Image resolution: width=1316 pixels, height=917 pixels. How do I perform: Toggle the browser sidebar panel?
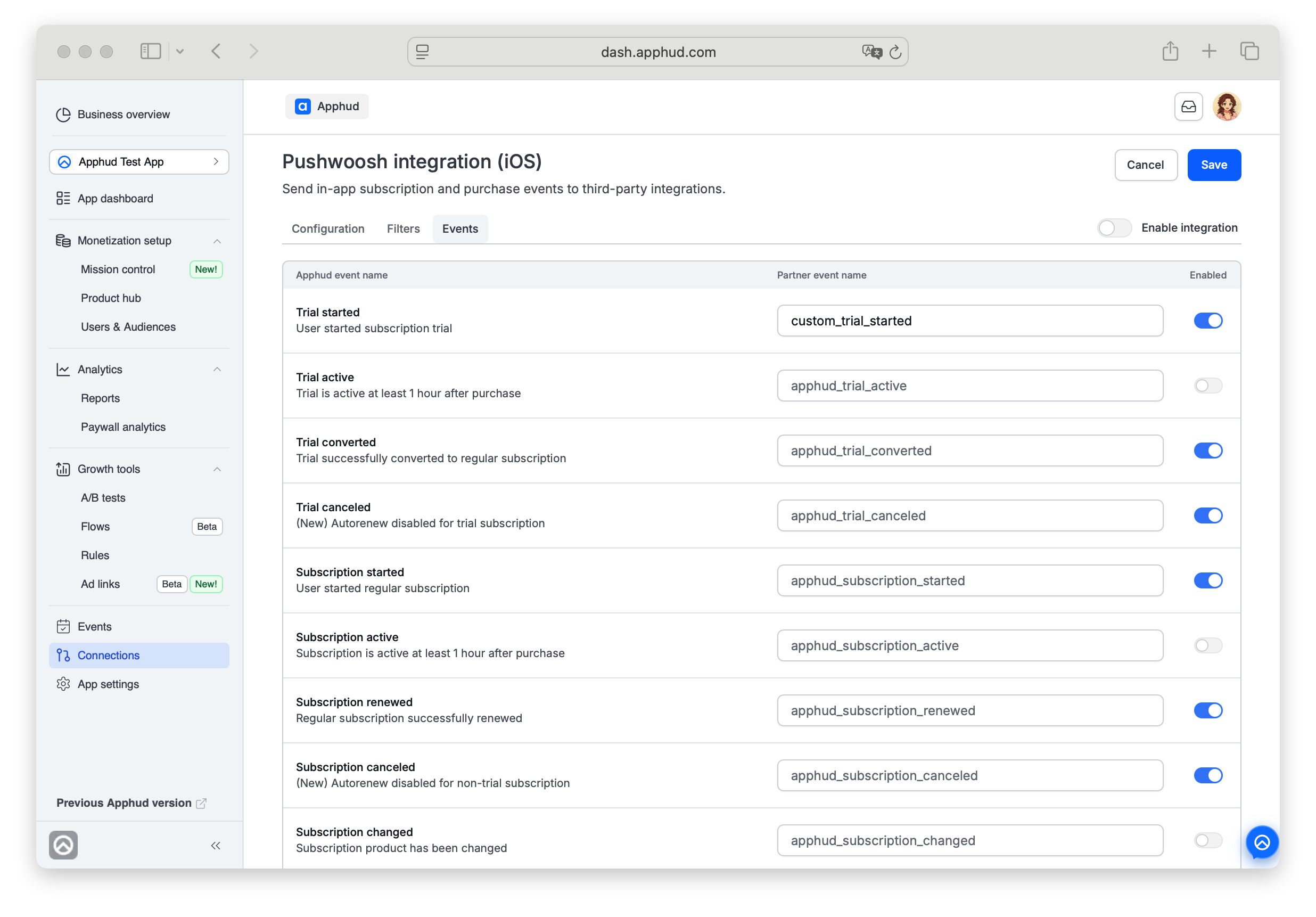(x=151, y=52)
